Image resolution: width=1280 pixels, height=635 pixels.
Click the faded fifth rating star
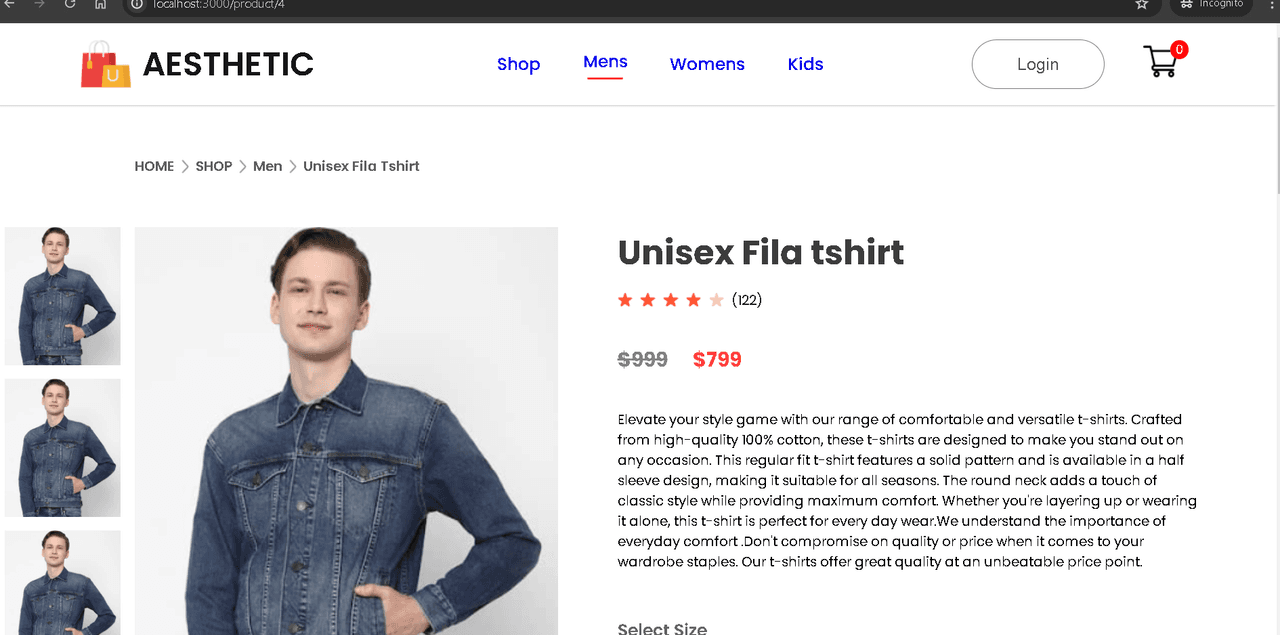pos(716,300)
